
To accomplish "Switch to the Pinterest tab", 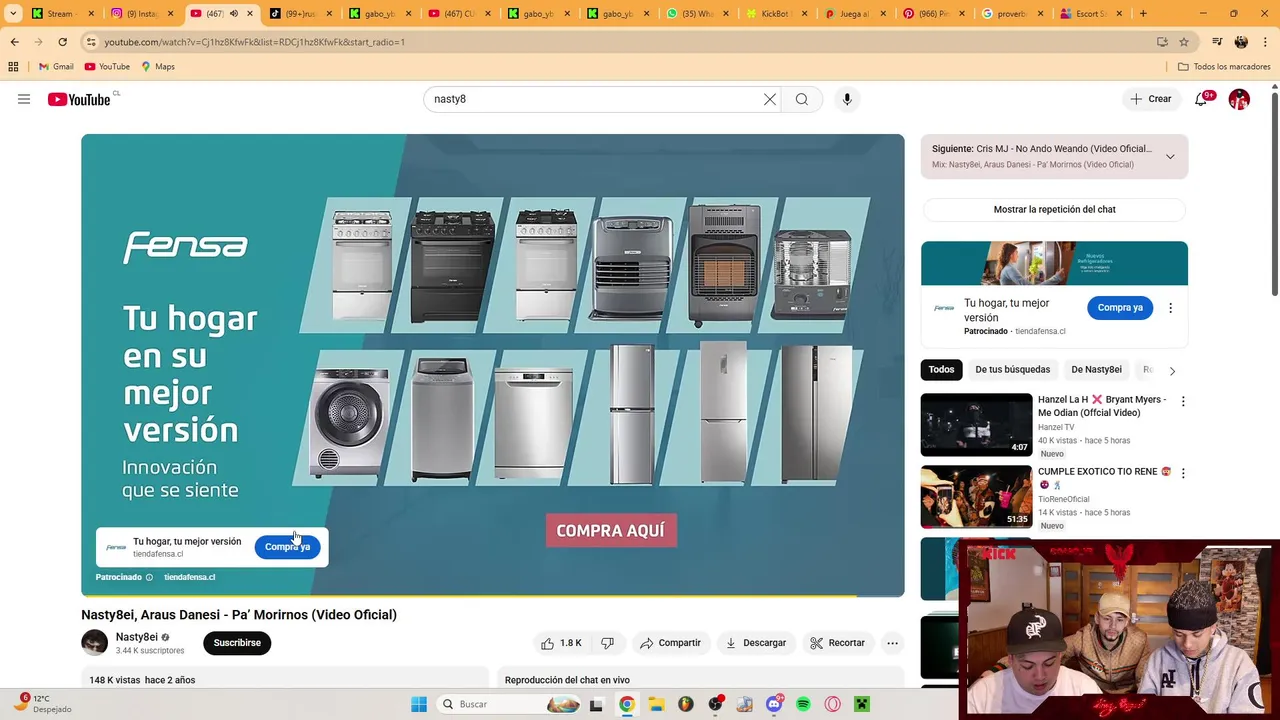I will click(x=936, y=14).
